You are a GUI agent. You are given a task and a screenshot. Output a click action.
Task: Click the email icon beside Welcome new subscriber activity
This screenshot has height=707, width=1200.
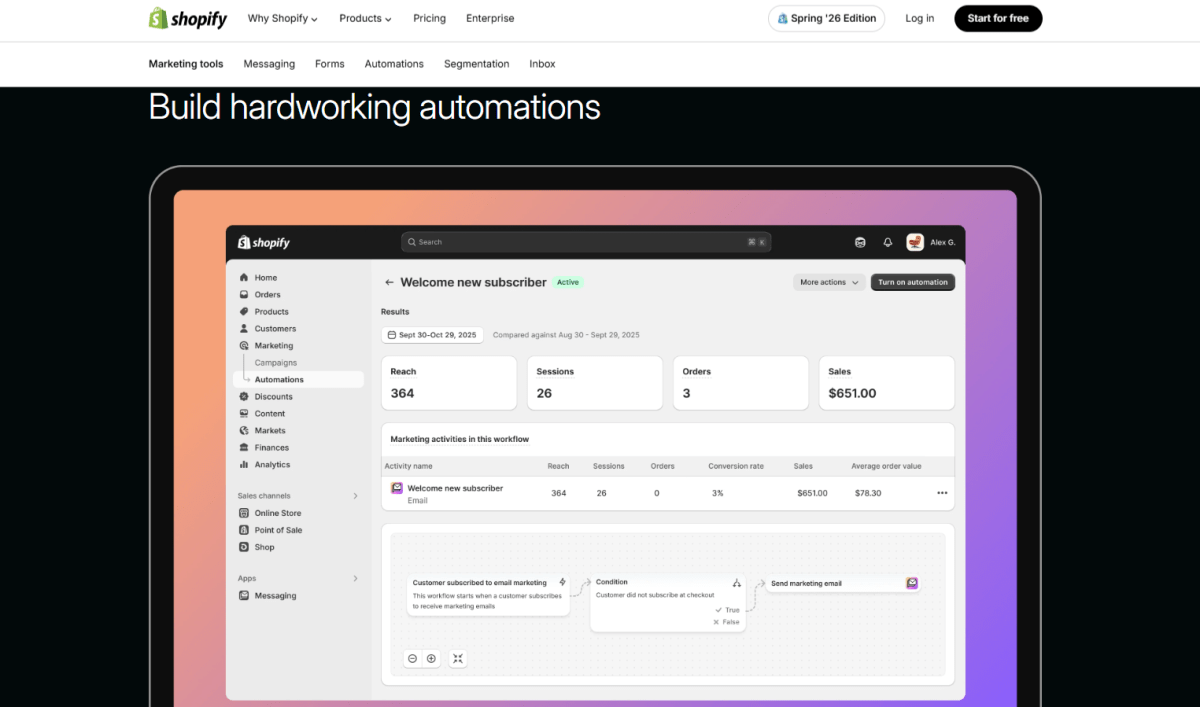coord(397,489)
